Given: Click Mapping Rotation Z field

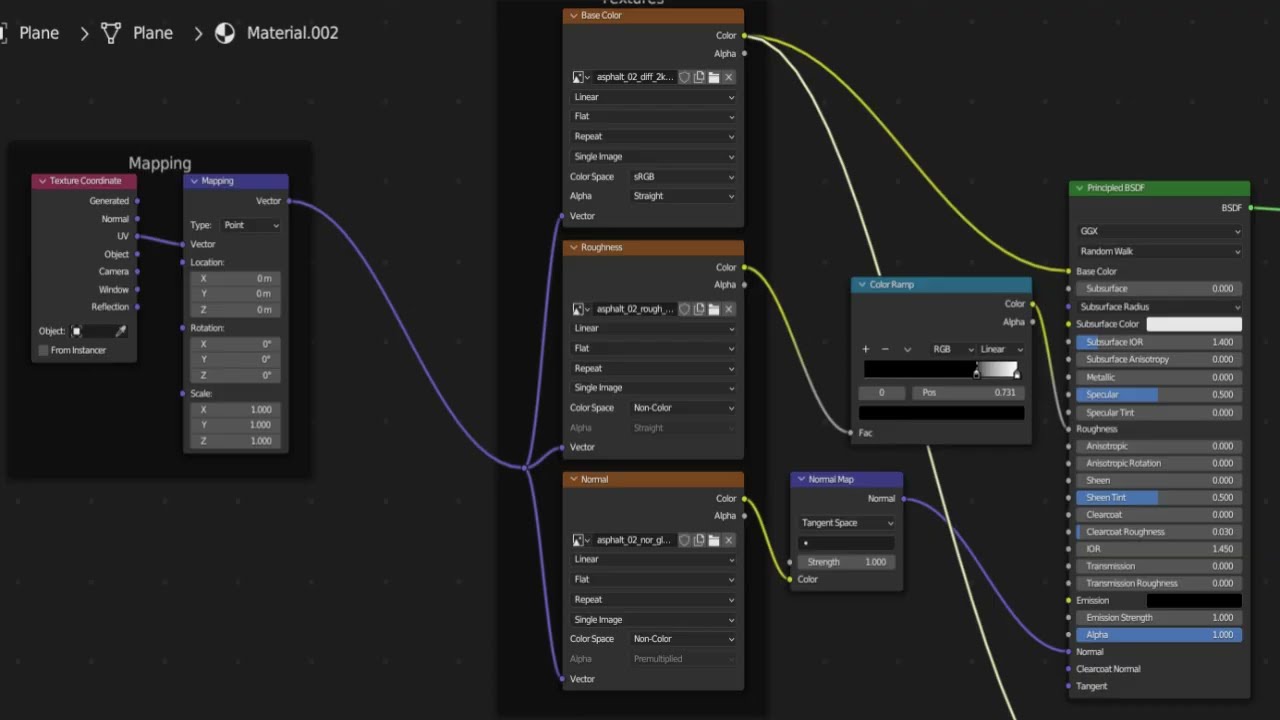Looking at the screenshot, I should 235,375.
